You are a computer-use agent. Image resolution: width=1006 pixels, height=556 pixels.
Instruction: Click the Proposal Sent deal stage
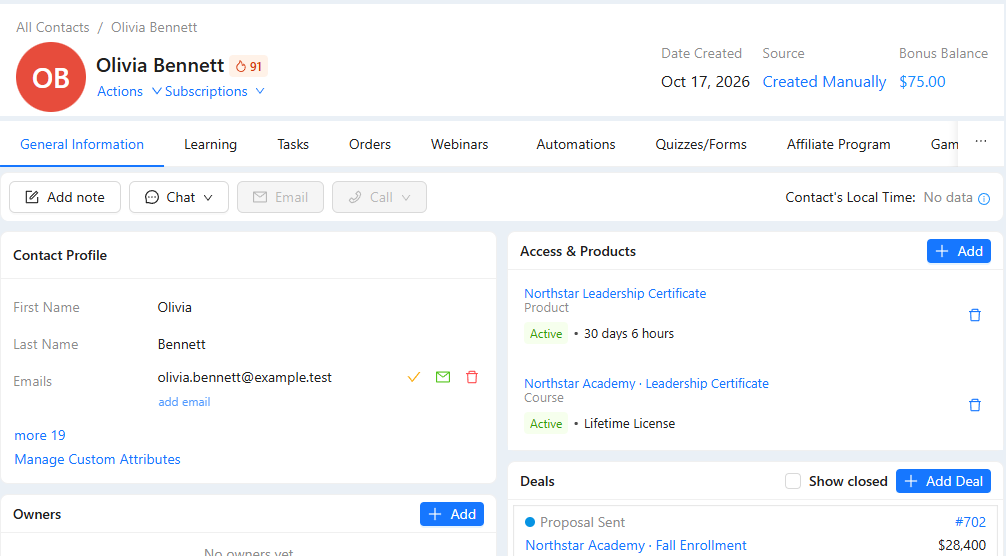click(x=582, y=522)
